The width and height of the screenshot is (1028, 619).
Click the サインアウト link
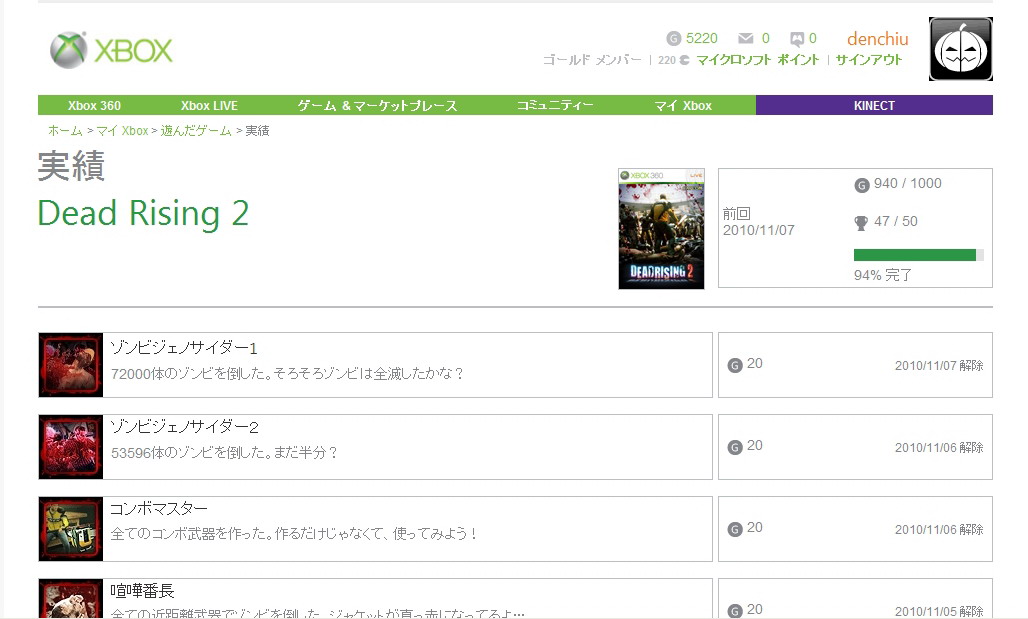tap(869, 60)
